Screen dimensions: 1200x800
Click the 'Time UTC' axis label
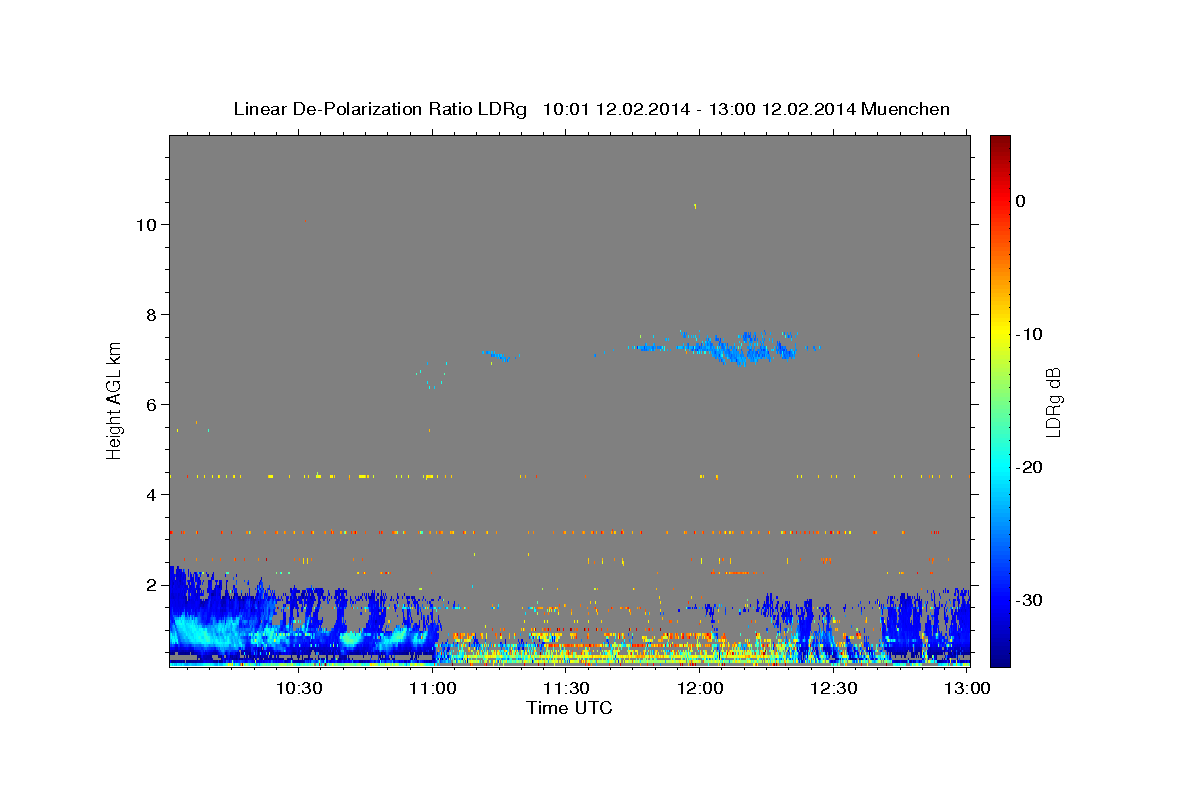click(x=569, y=708)
